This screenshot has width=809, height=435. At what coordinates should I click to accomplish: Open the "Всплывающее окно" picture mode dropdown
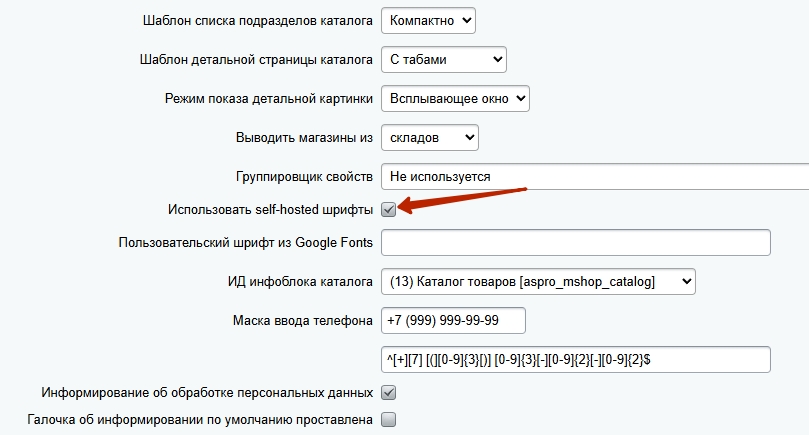point(454,98)
